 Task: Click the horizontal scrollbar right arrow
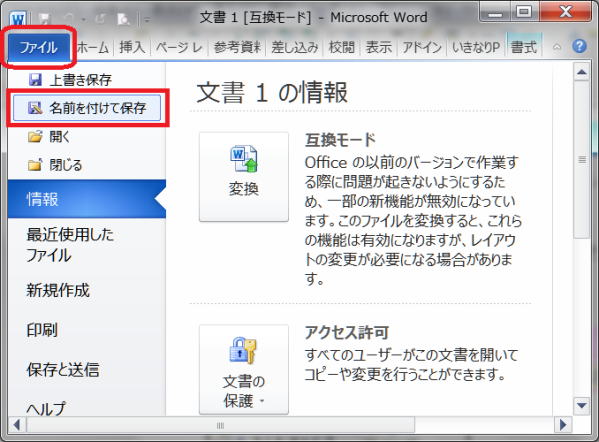click(x=563, y=425)
